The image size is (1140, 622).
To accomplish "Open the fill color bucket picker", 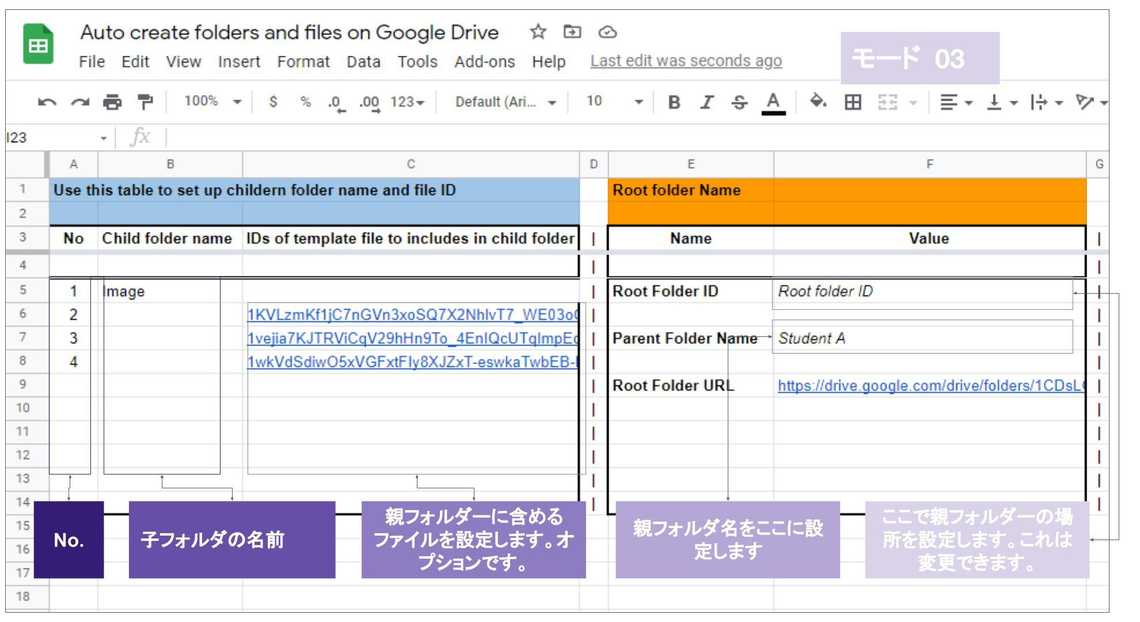I will (818, 102).
